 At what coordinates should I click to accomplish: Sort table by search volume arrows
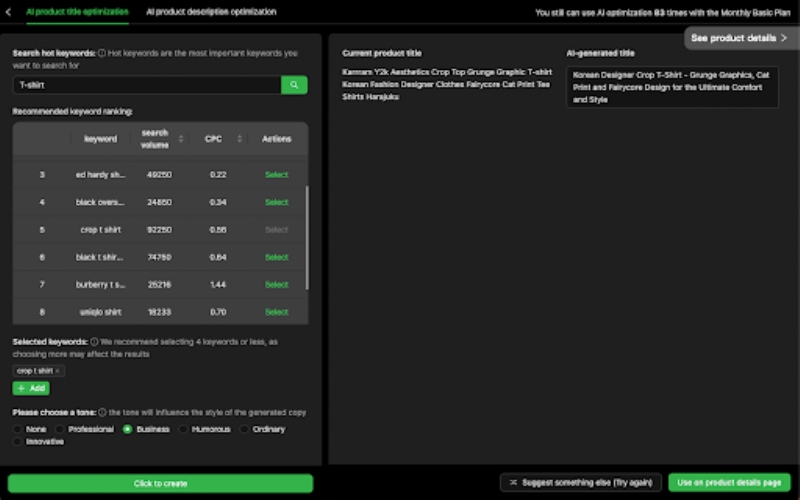(181, 139)
